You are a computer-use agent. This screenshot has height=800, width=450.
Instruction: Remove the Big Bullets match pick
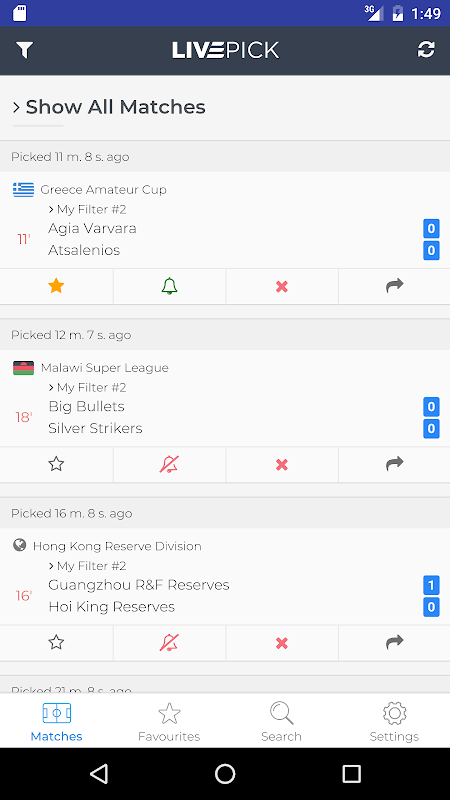point(282,465)
